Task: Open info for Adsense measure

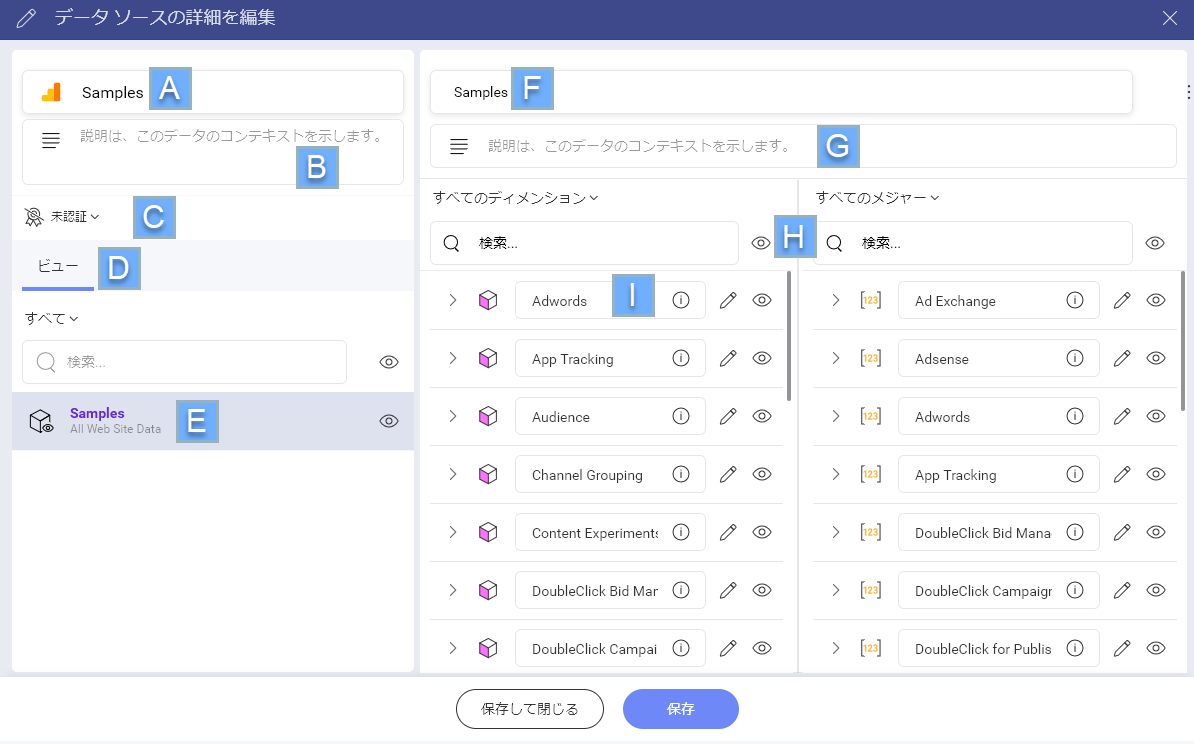Action: (1074, 358)
